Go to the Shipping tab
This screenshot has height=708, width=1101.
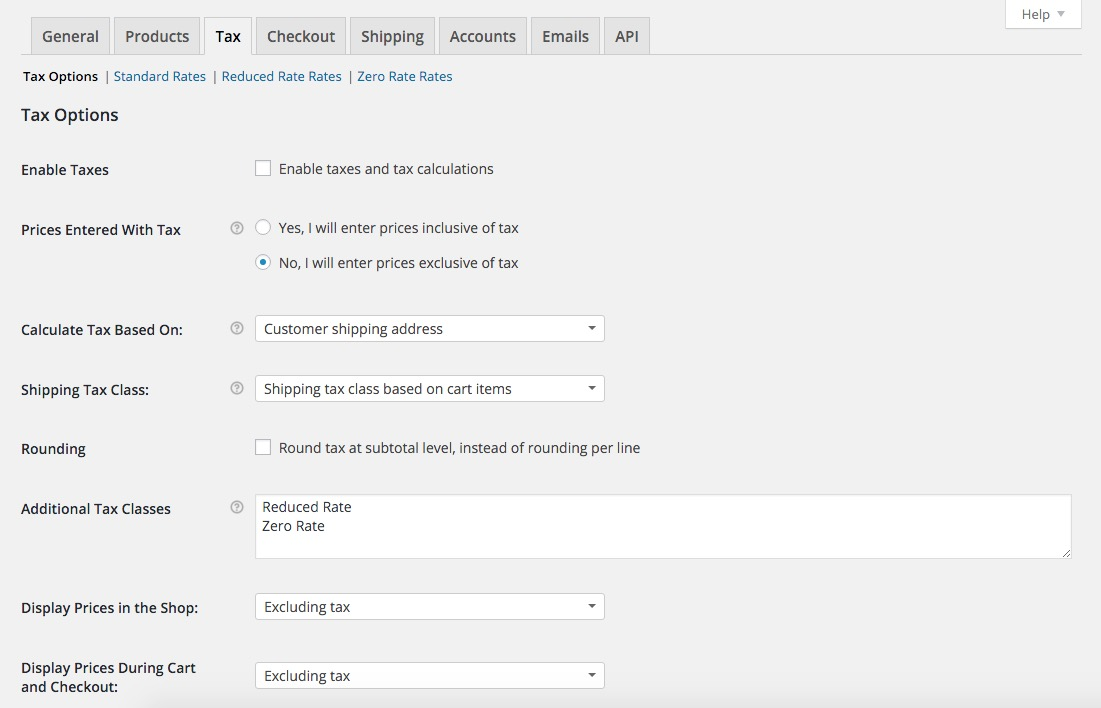392,36
